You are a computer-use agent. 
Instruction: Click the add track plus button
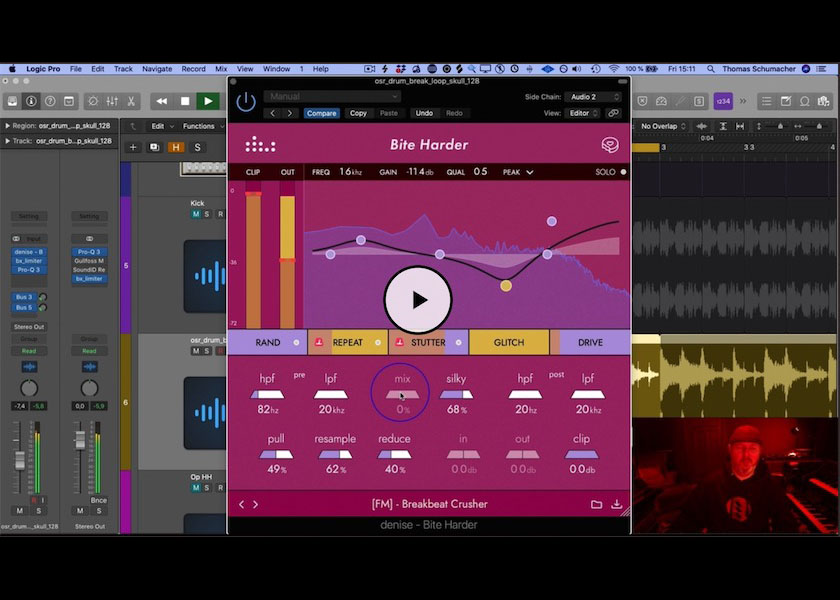tap(133, 147)
